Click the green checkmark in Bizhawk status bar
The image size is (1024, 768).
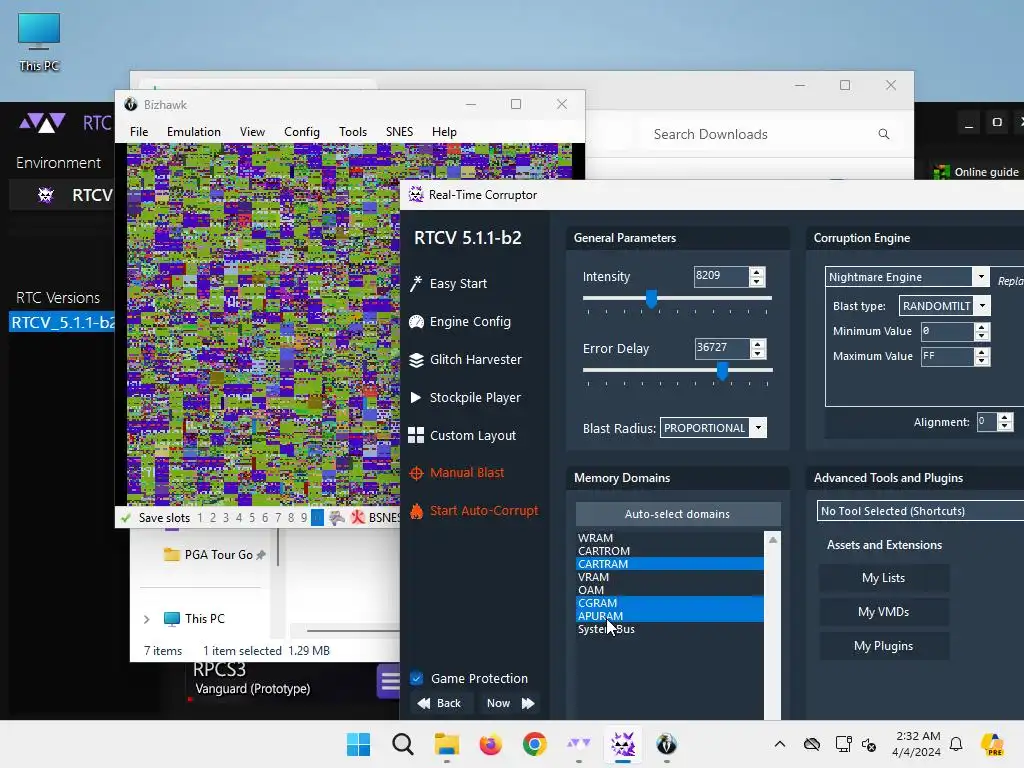click(126, 518)
